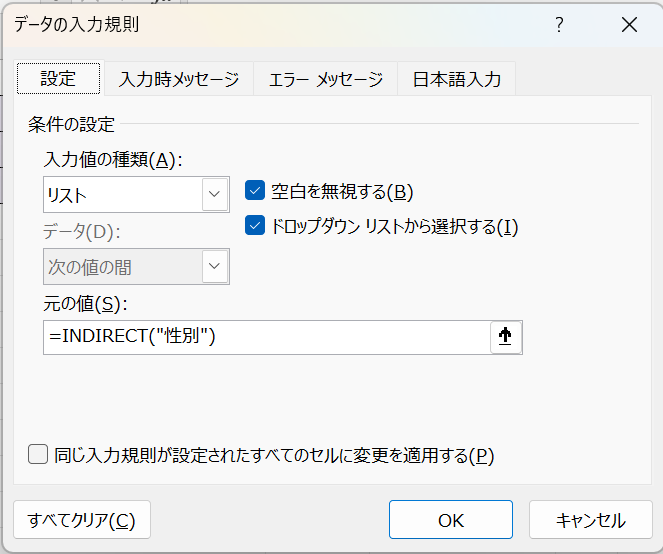Close the データの入力規則 dialog
The height and width of the screenshot is (554, 663).
click(x=628, y=25)
